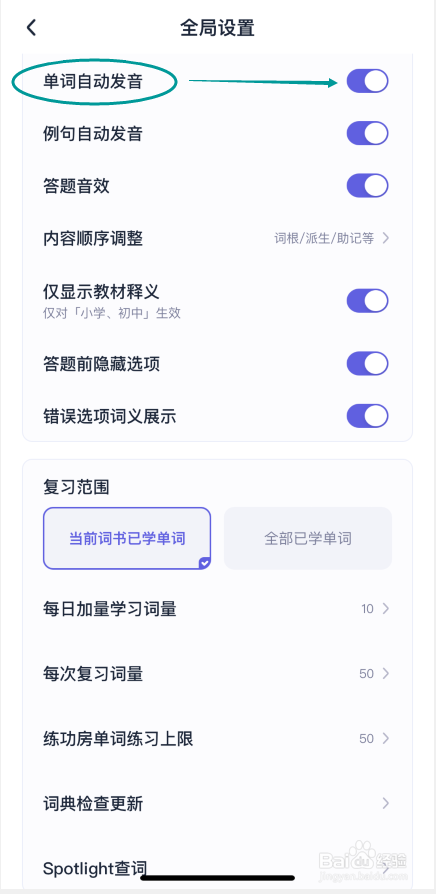Expand 练功房单词练习上限 chevron
Image resolution: width=436 pixels, height=894 pixels.
click(386, 739)
